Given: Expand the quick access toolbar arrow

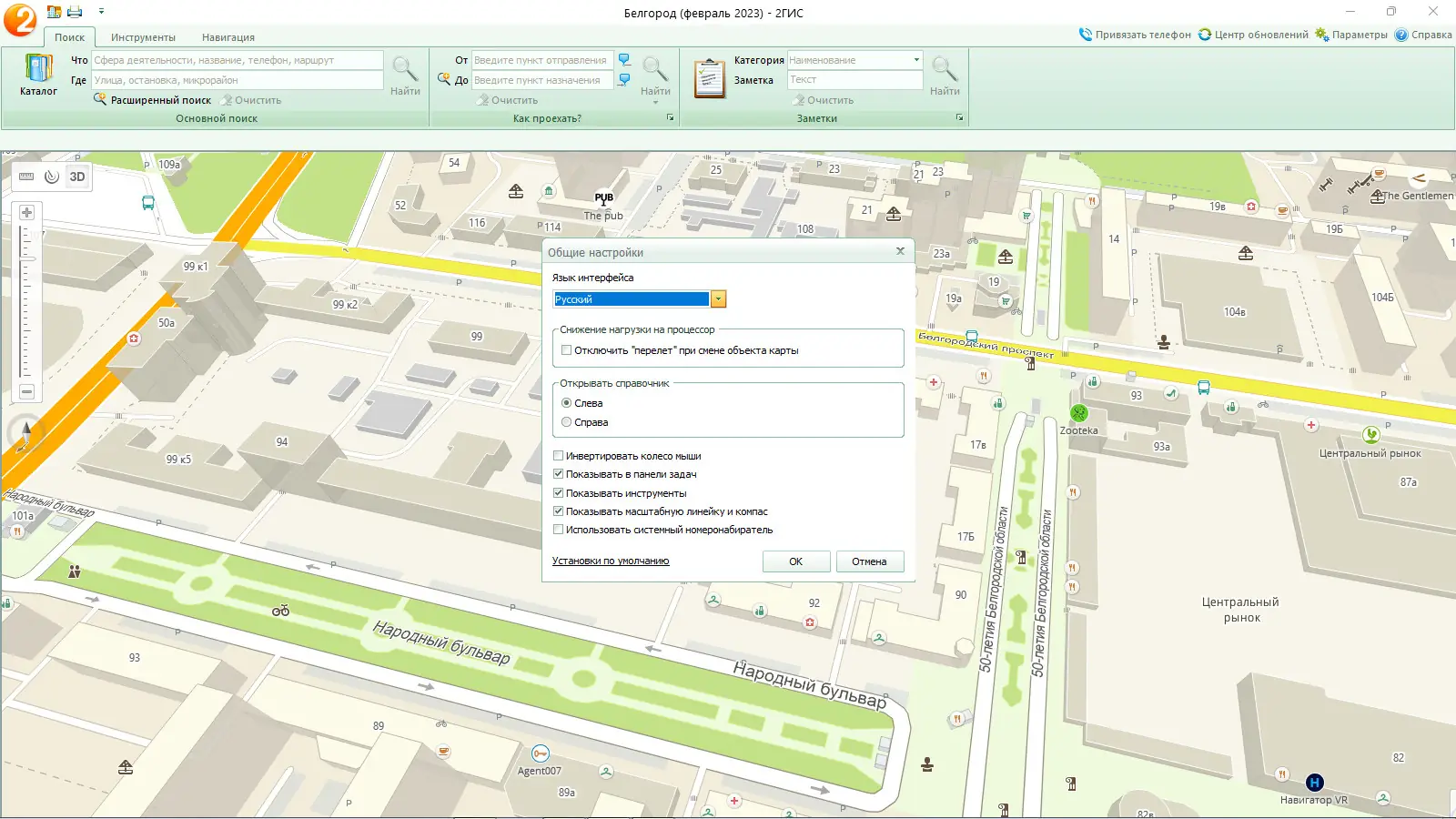Looking at the screenshot, I should [101, 12].
